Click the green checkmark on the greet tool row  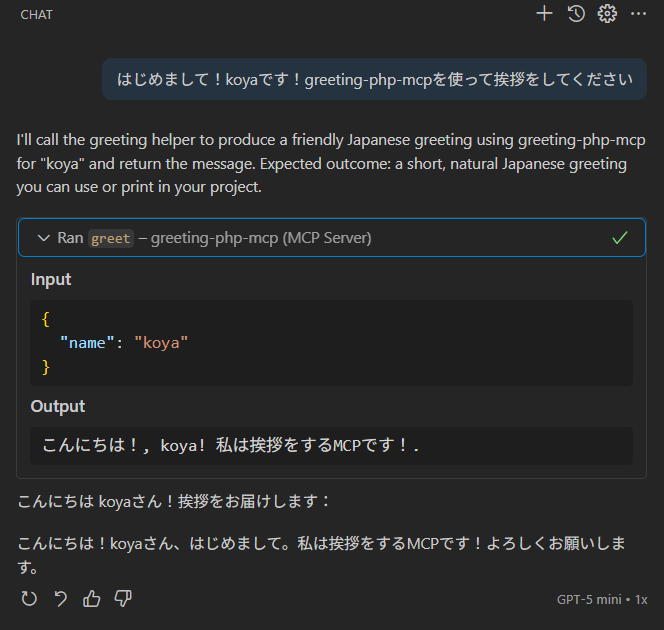tap(620, 238)
